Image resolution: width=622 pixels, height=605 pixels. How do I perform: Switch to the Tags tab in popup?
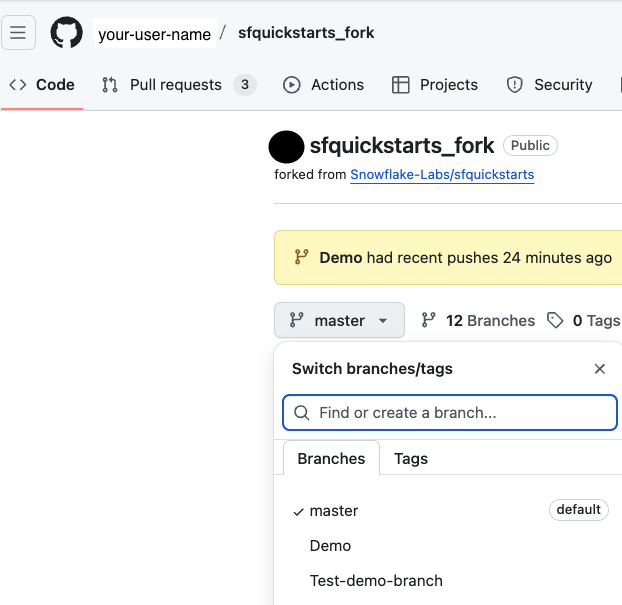click(x=411, y=459)
